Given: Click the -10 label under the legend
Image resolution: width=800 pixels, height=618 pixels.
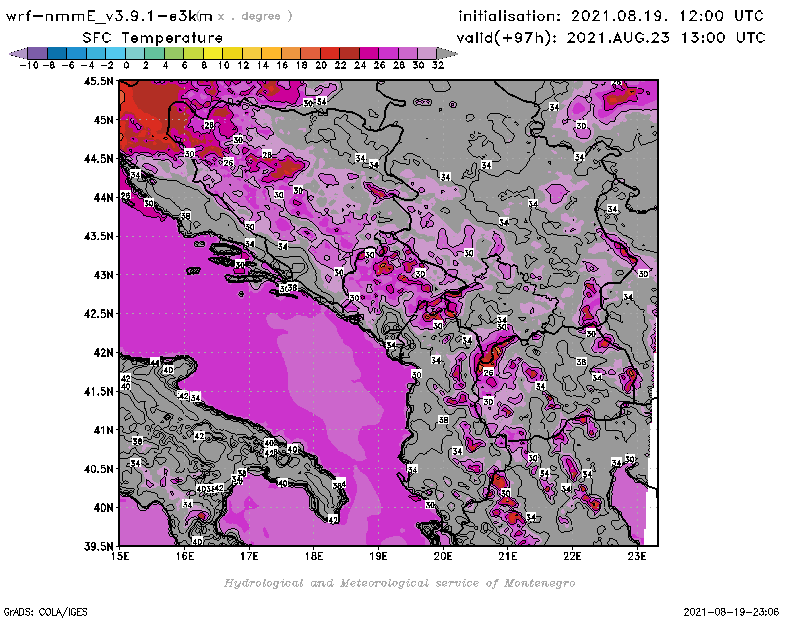Looking at the screenshot, I should 29,65.
